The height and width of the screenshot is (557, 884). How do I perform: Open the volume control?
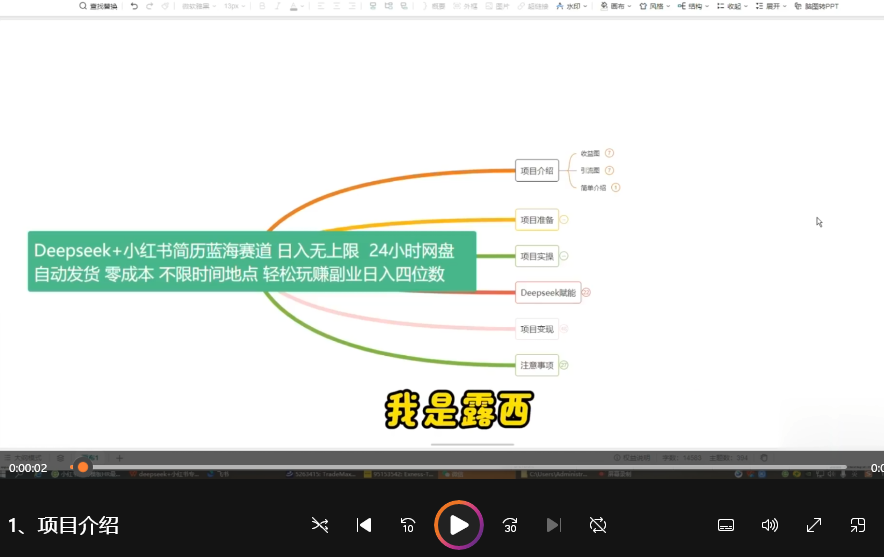(770, 525)
